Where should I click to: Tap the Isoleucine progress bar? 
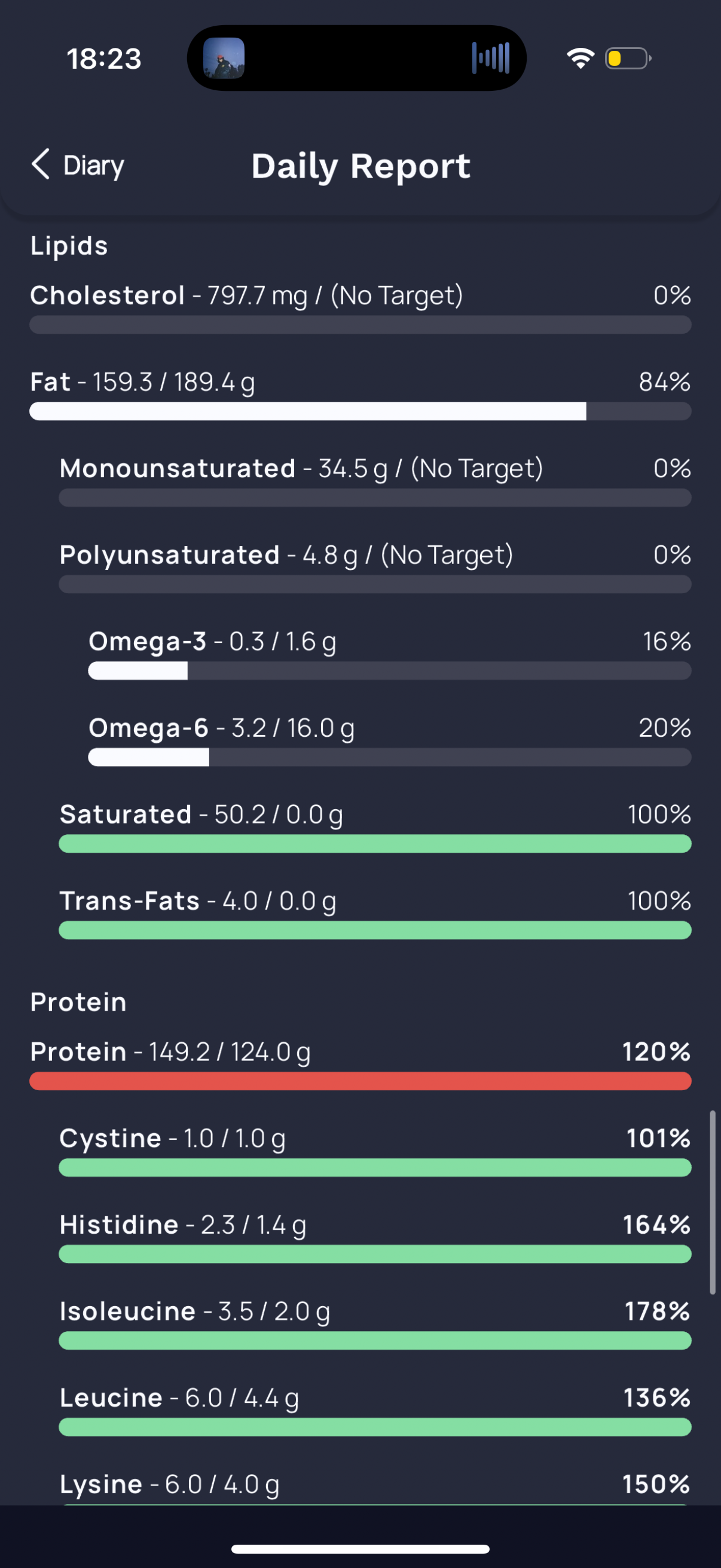pyautogui.click(x=374, y=1340)
